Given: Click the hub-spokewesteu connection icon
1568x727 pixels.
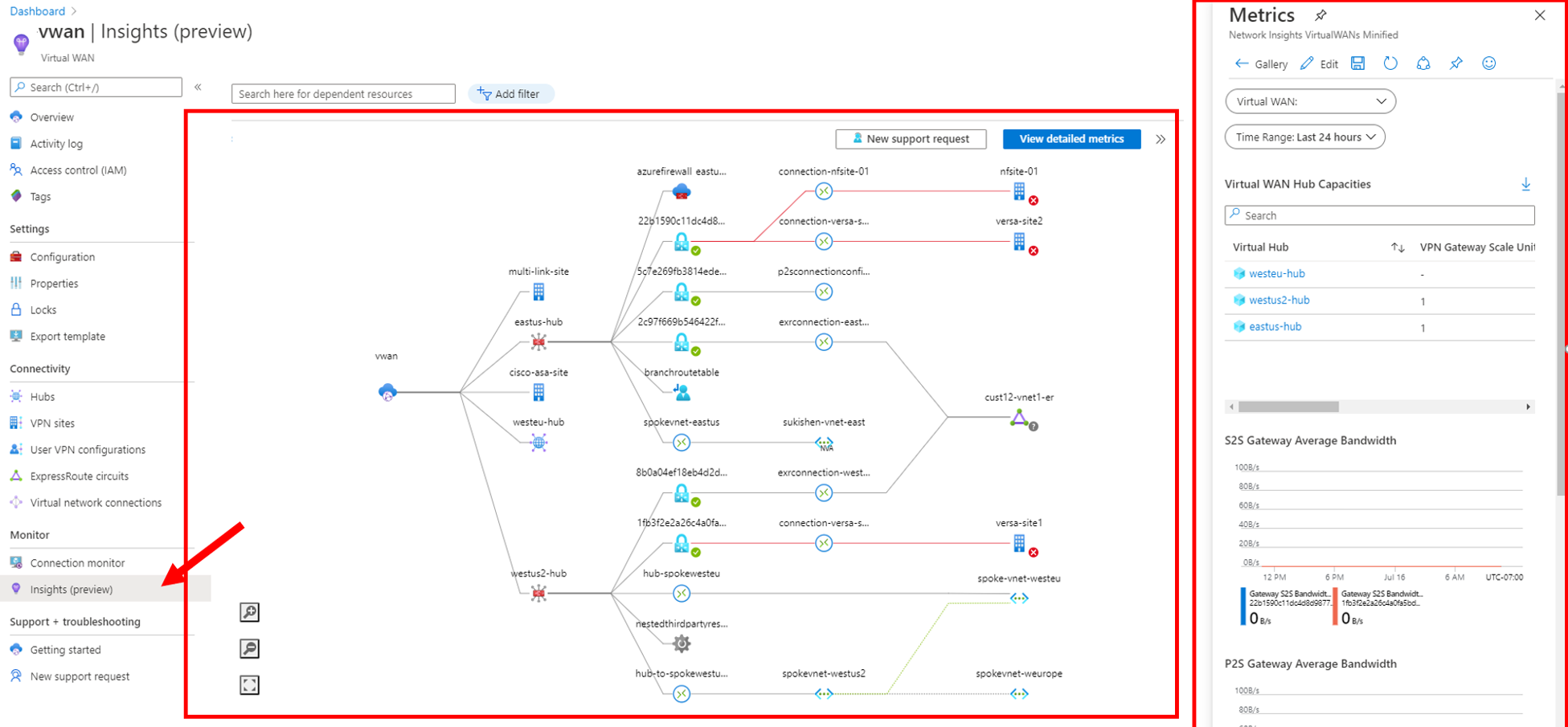Looking at the screenshot, I should [682, 594].
